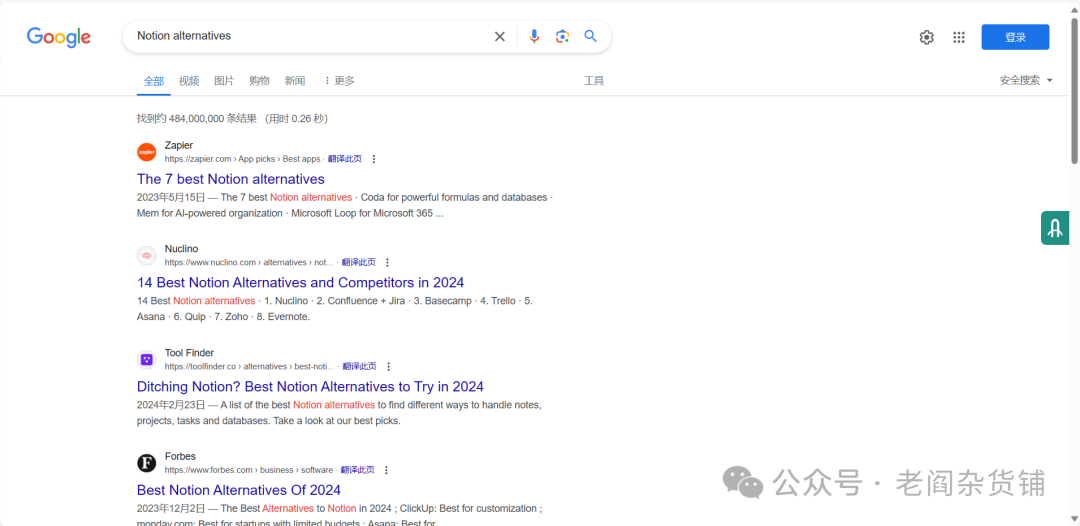Expand the 安全搜索 dropdown
Viewport: 1080px width, 526px height.
pyautogui.click(x=1026, y=81)
